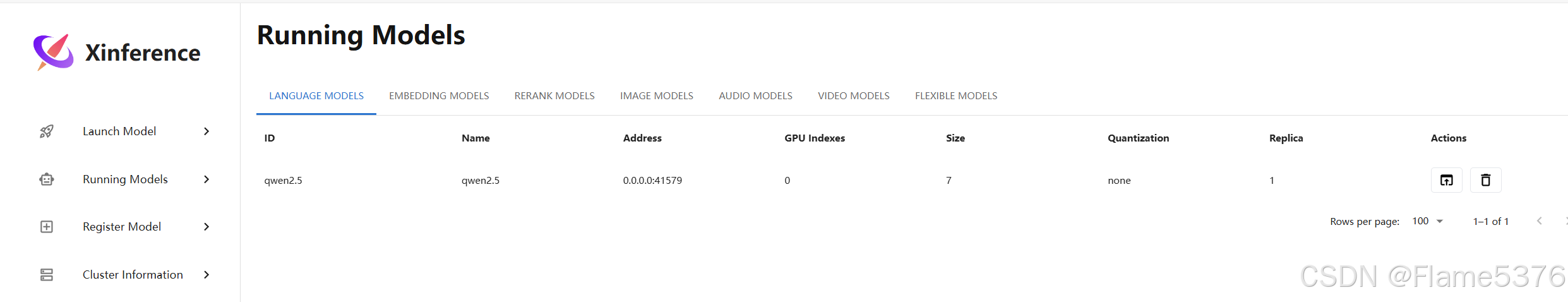
Task: Switch to the Audio Models tab
Action: tap(755, 96)
